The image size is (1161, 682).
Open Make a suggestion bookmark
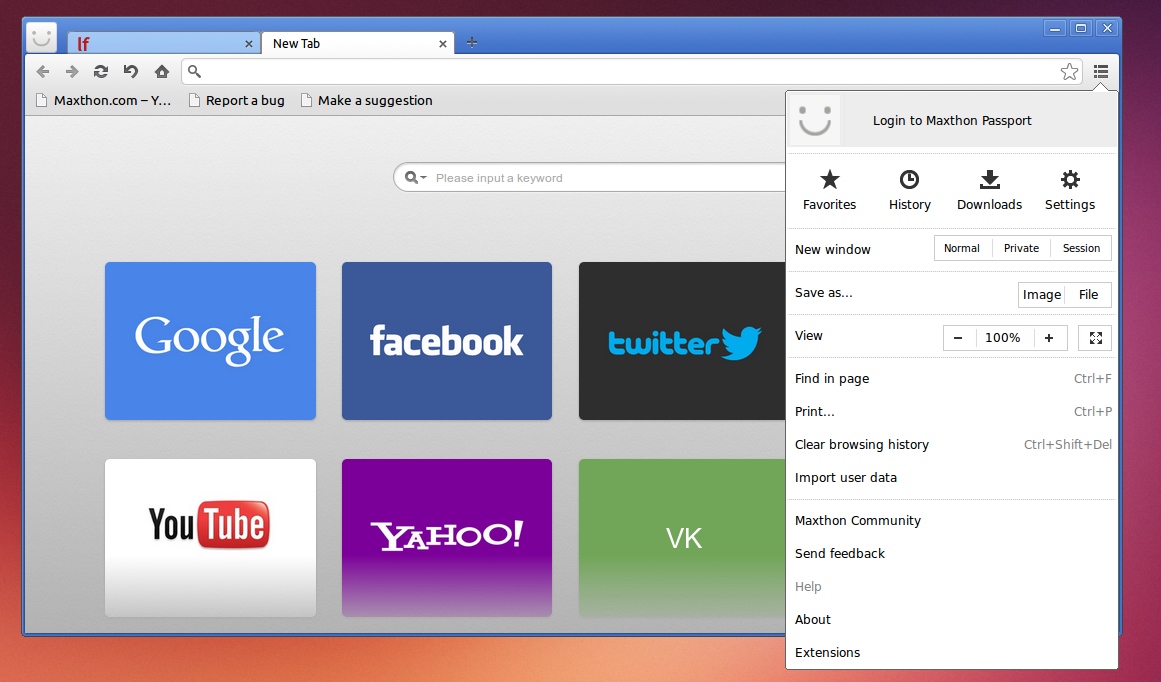pos(367,101)
